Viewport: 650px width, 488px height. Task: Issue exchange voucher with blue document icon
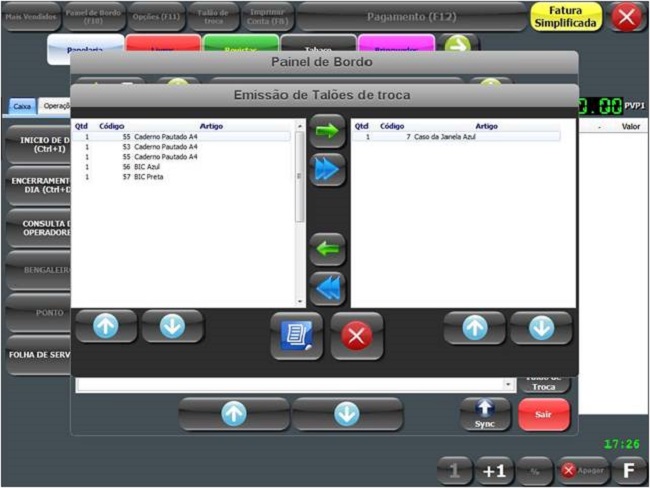[297, 335]
